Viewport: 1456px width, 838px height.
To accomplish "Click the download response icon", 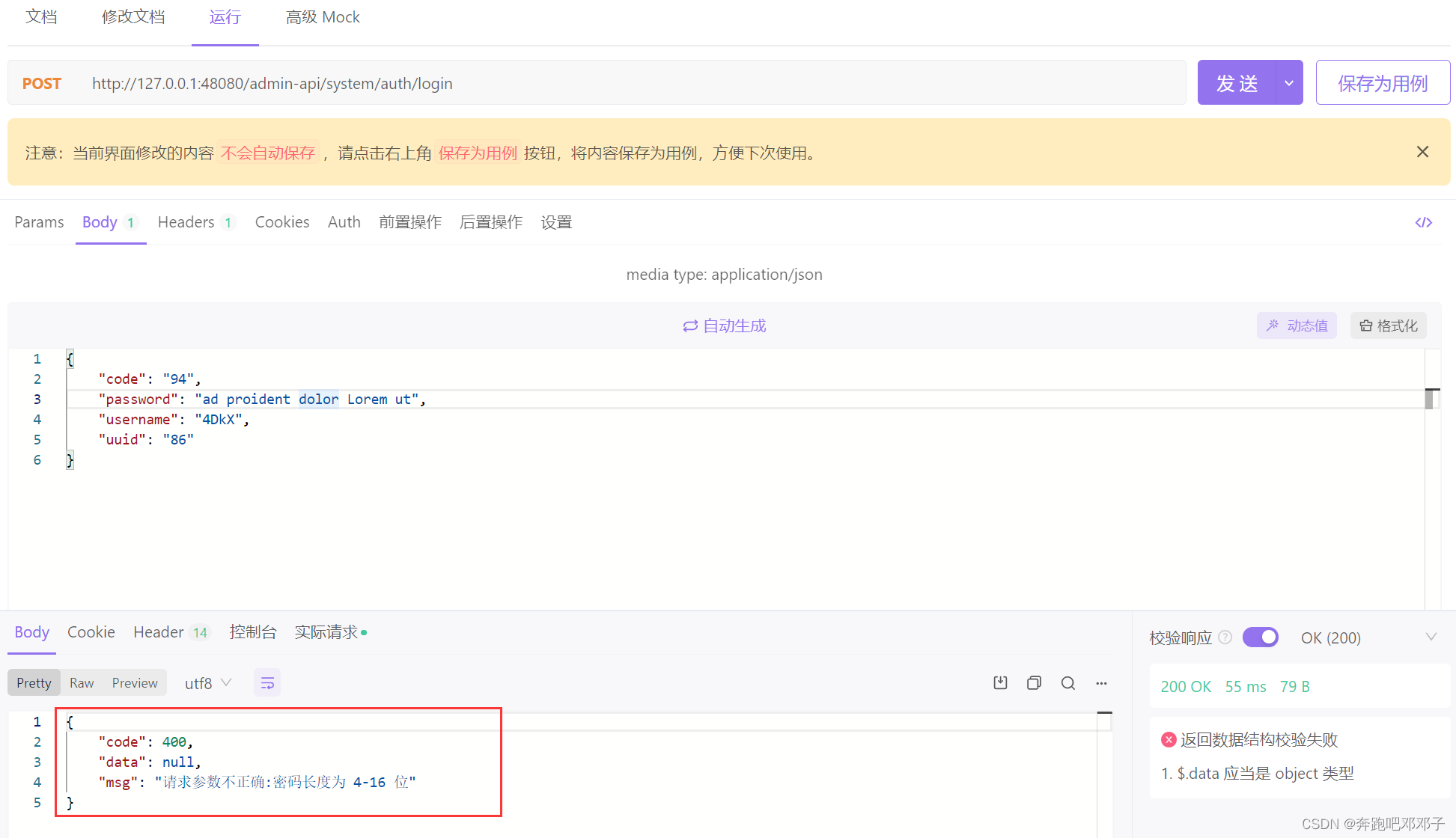I will click(1000, 682).
